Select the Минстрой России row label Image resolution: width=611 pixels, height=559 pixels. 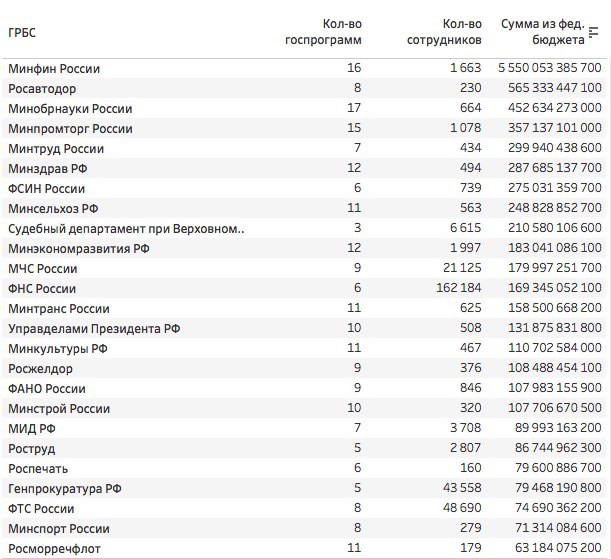point(59,409)
